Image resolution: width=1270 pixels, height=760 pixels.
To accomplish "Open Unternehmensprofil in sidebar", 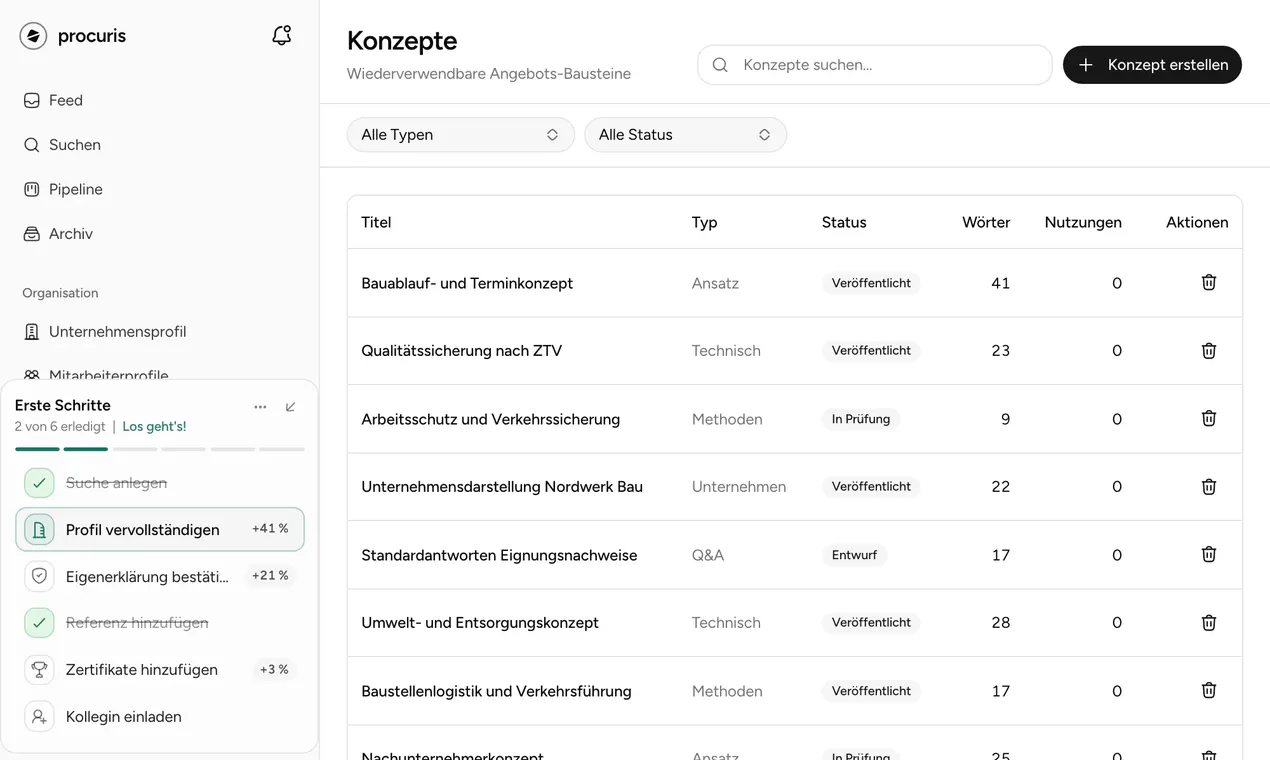I will [118, 332].
